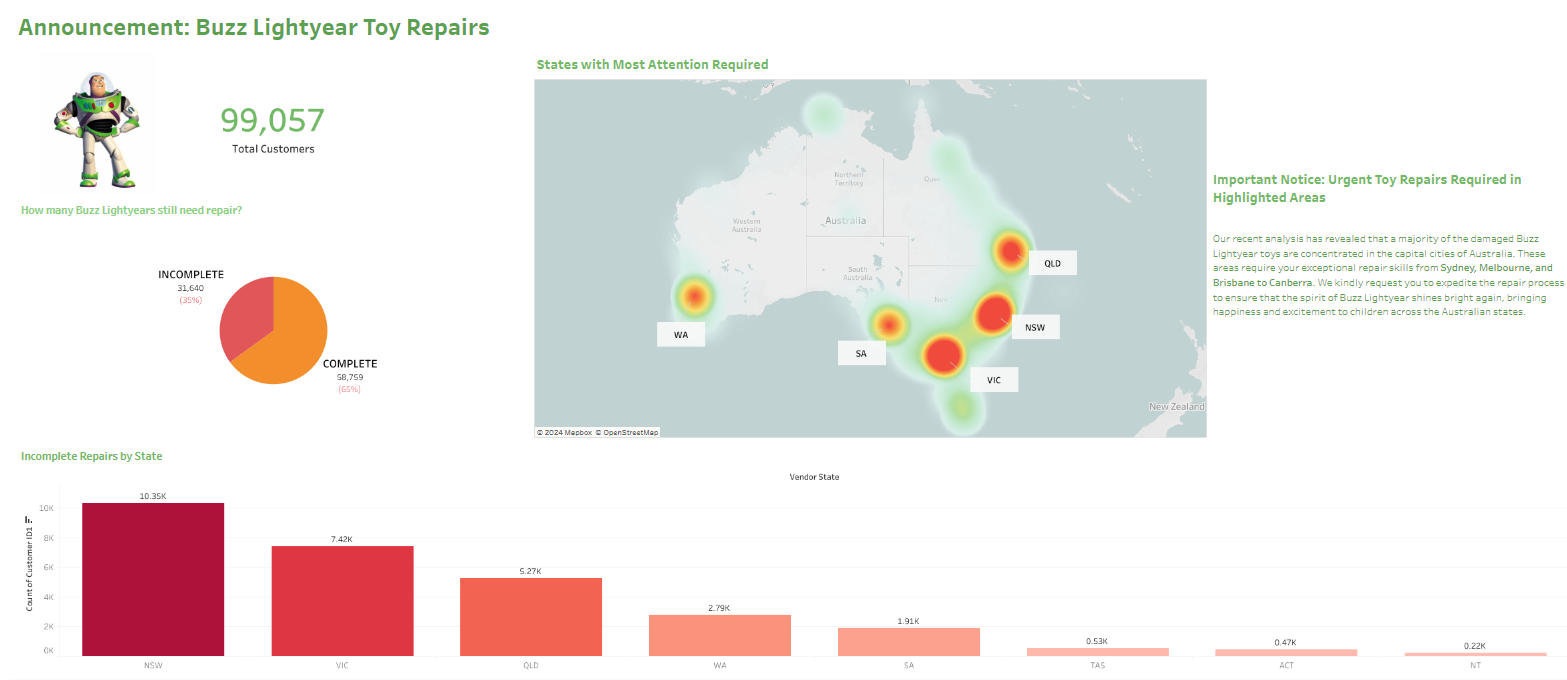Select the SA bar in the chart
The width and height of the screenshot is (1567, 680).
coord(909,642)
